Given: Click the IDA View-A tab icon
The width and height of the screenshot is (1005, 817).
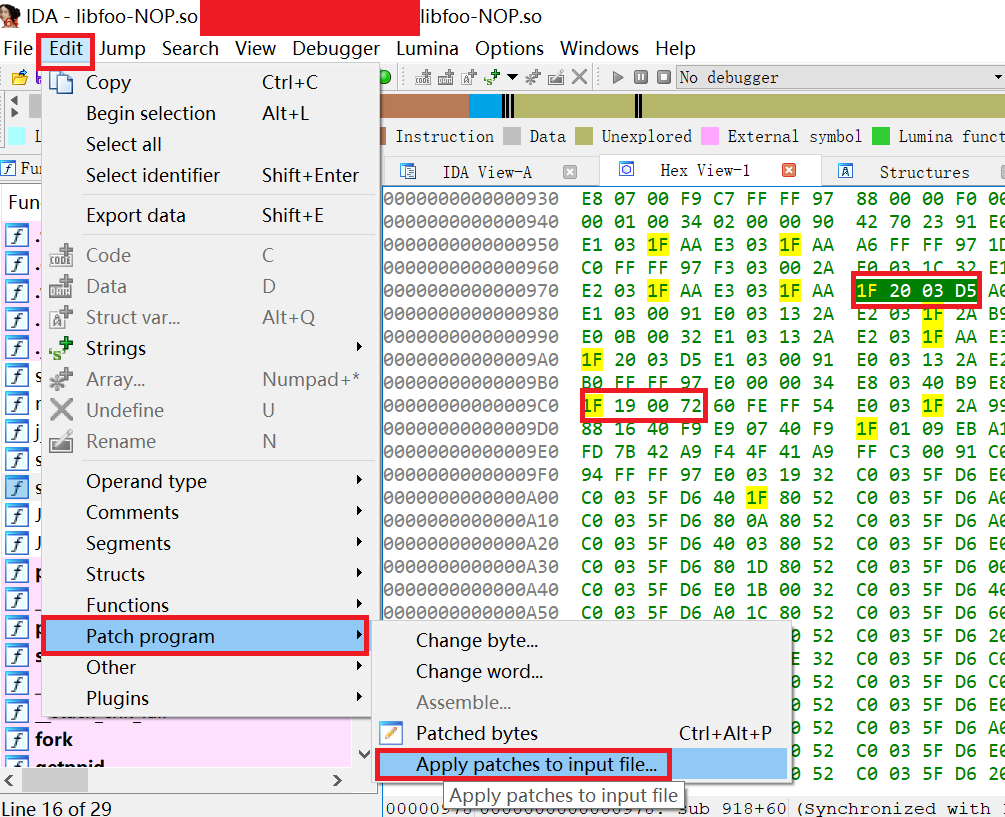Looking at the screenshot, I should pyautogui.click(x=408, y=172).
